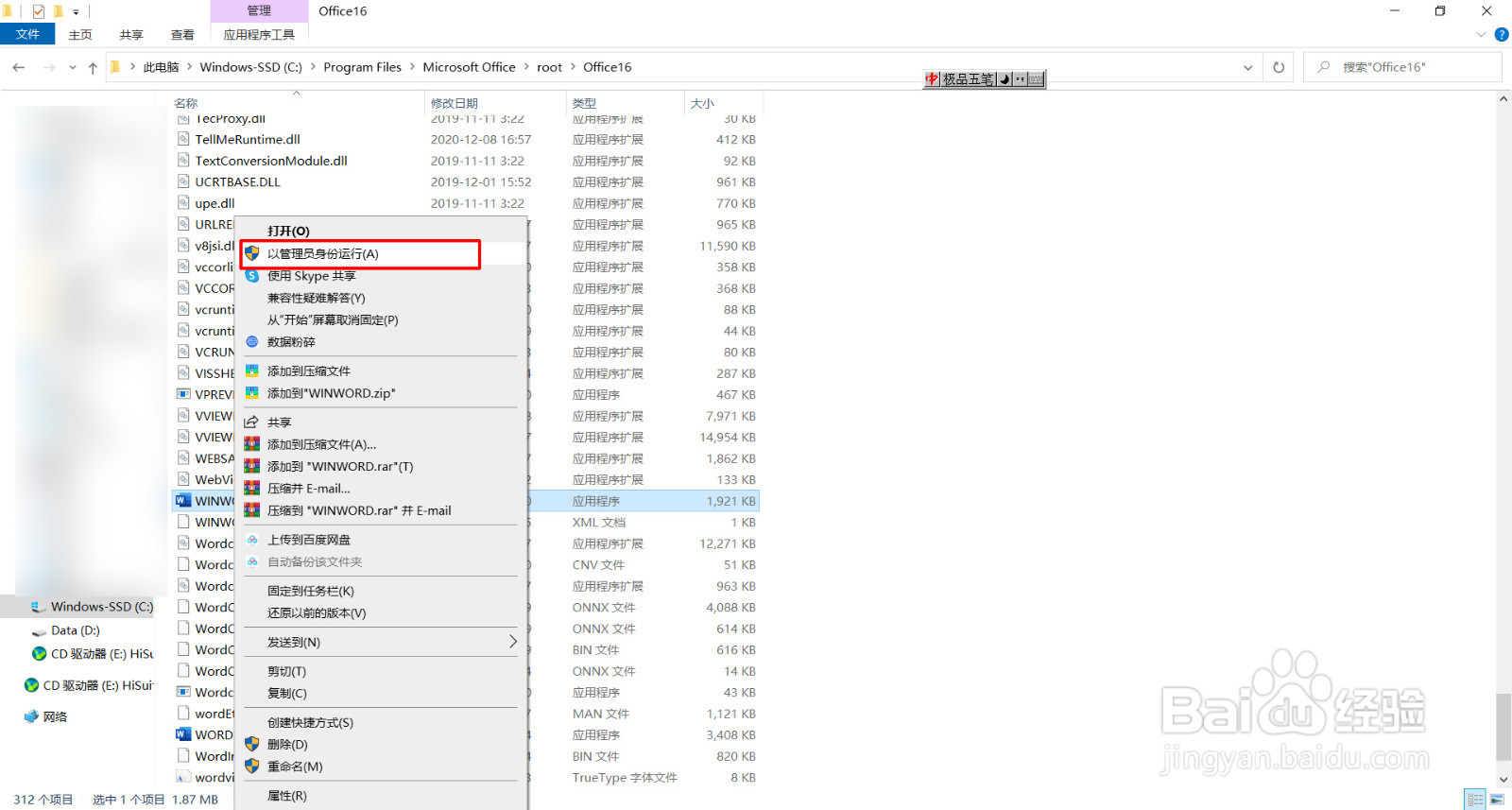
Task: Choose 使用 Skype 共享 menu entry
Action: click(381, 276)
